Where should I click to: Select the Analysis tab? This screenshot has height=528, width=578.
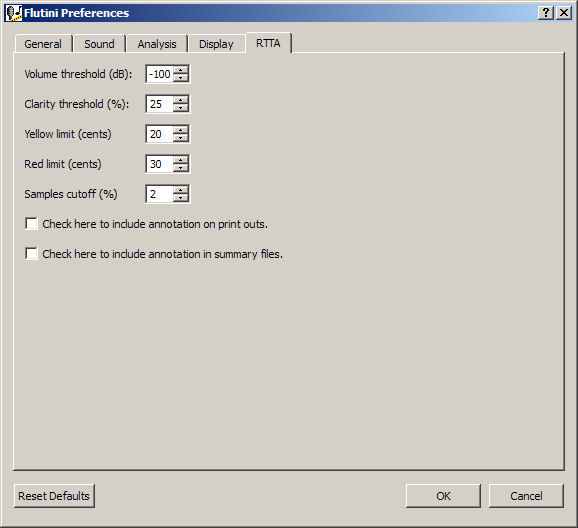(157, 44)
